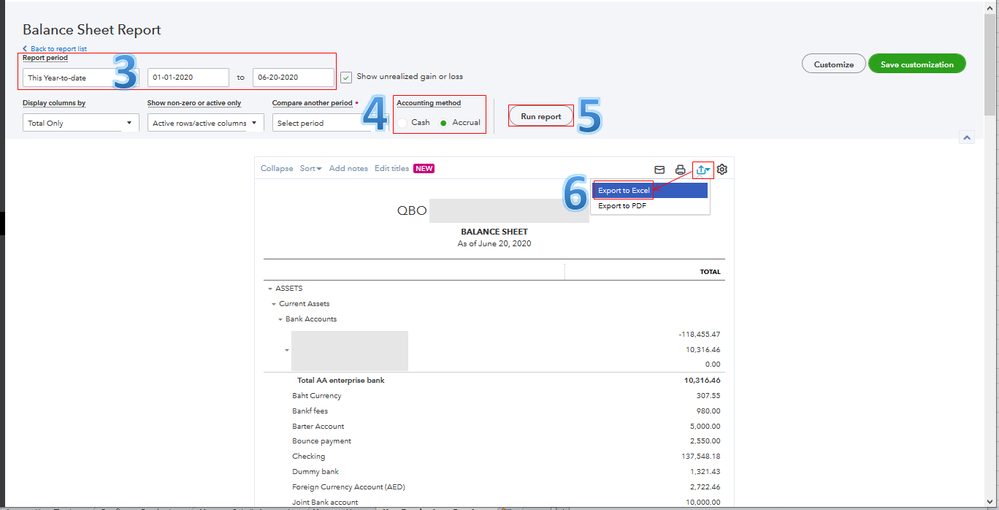The height and width of the screenshot is (510, 999).
Task: Click the Barter Account row
Action: (494, 426)
